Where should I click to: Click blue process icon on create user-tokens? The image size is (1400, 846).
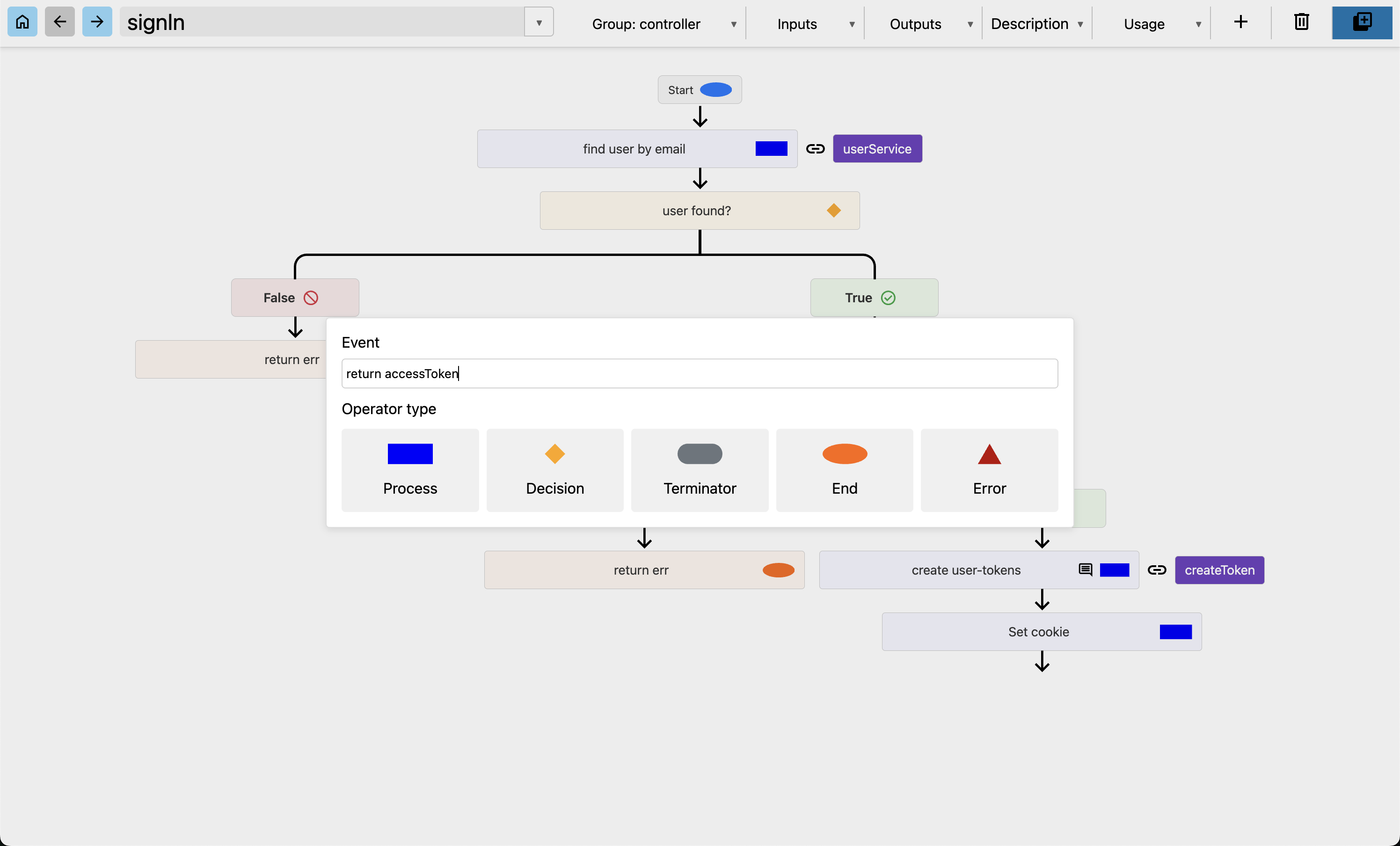pyautogui.click(x=1114, y=570)
